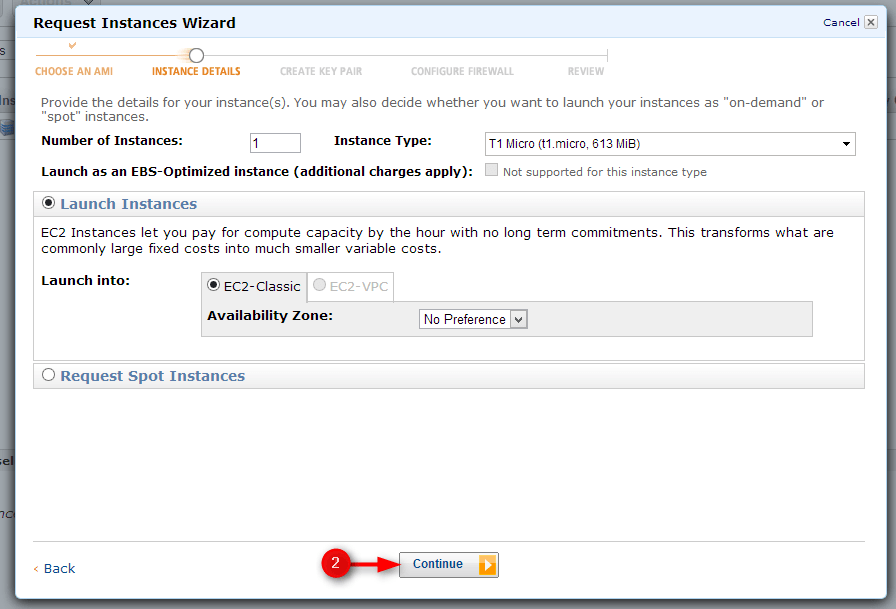896x609 pixels.
Task: Go to the Choose an AMI step
Action: [x=74, y=71]
